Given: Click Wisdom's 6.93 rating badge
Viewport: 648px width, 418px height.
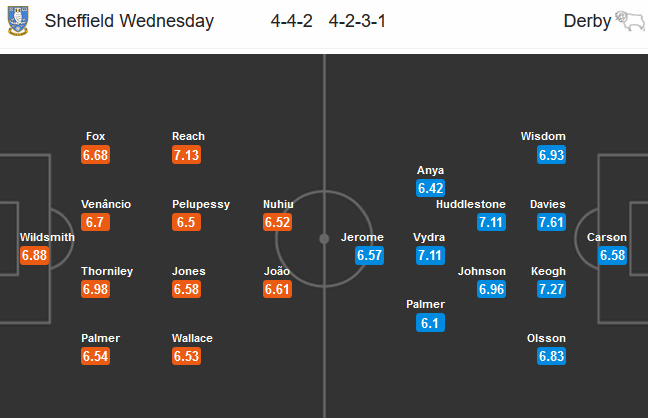Looking at the screenshot, I should (551, 155).
